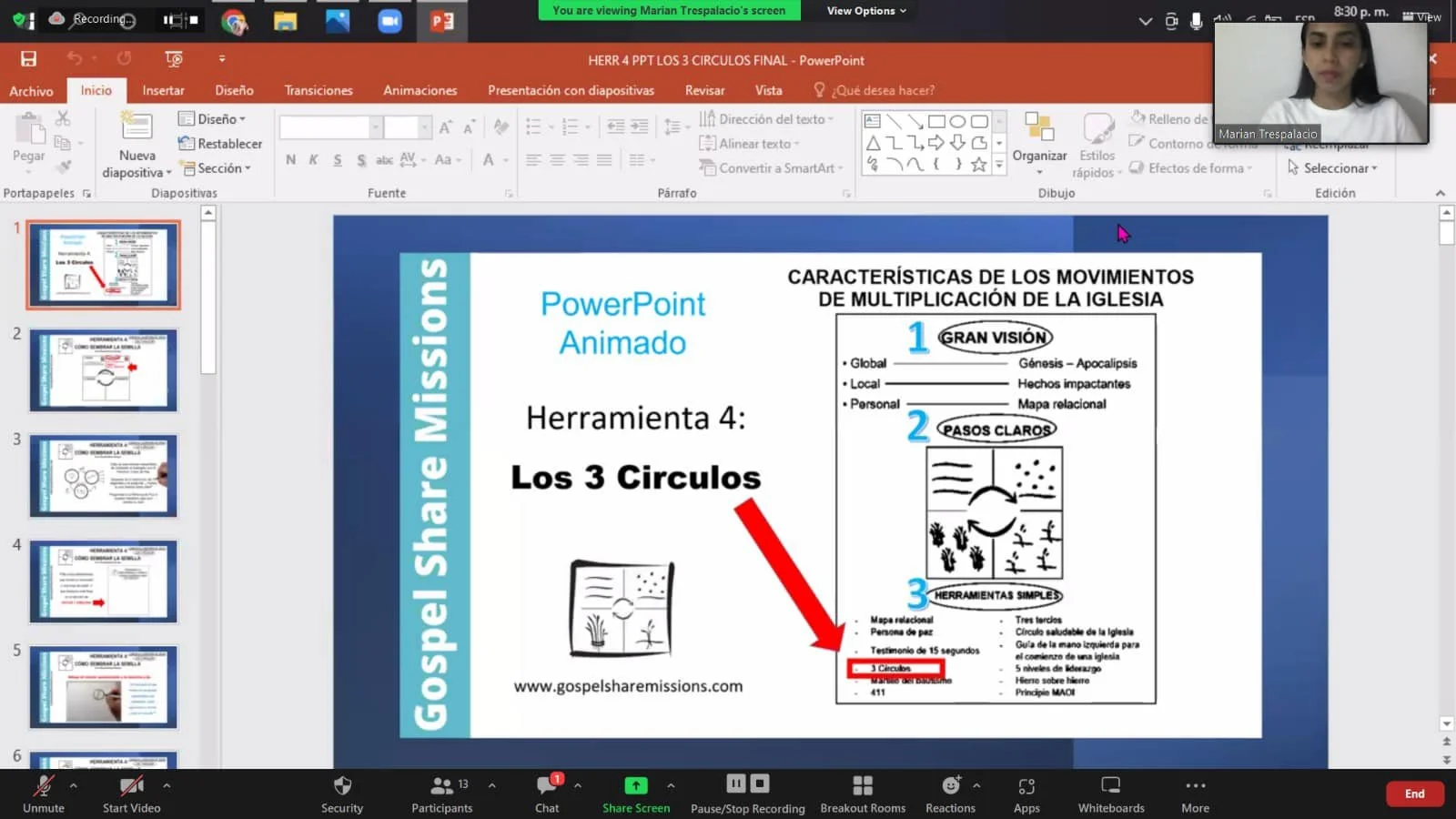1456x819 pixels.
Task: Switch to the Insertar ribbon tab
Action: (163, 90)
